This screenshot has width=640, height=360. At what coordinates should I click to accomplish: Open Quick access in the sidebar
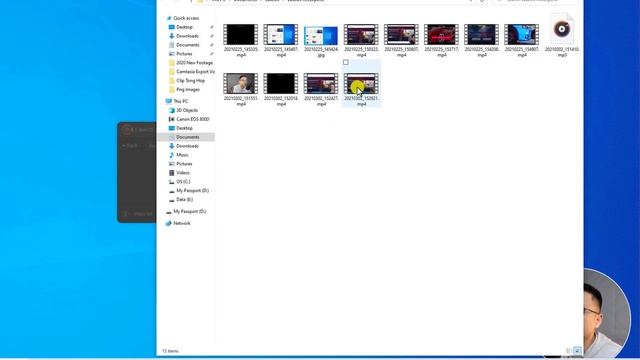(183, 18)
